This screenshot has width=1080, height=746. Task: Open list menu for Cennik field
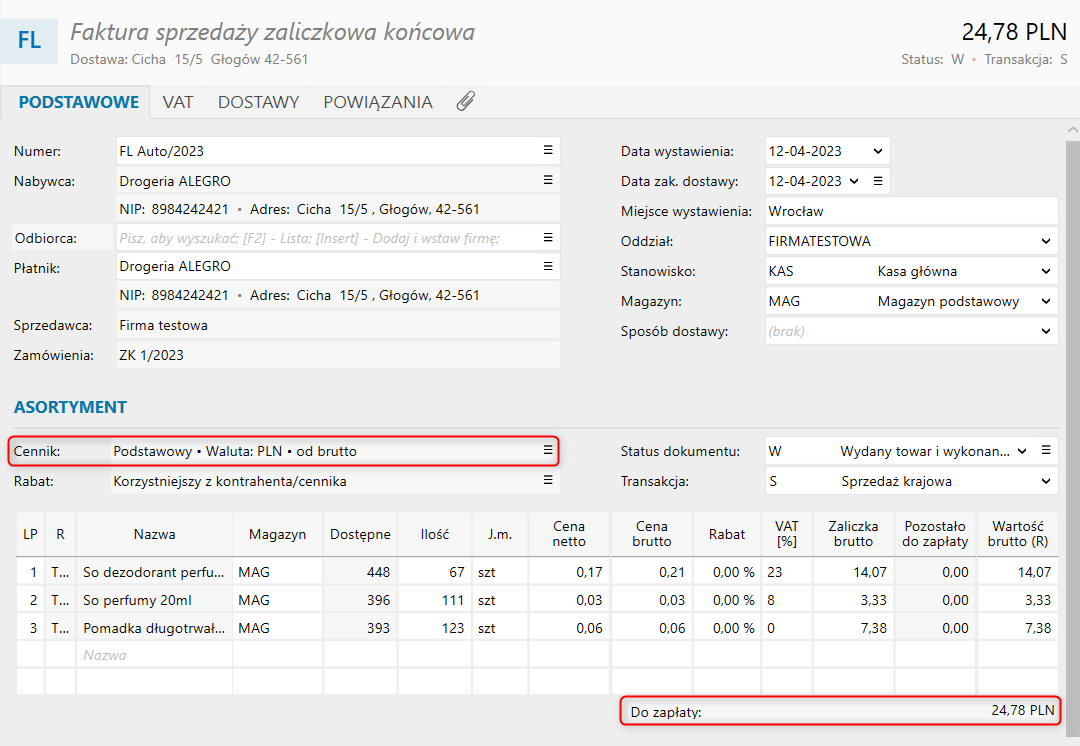(547, 451)
